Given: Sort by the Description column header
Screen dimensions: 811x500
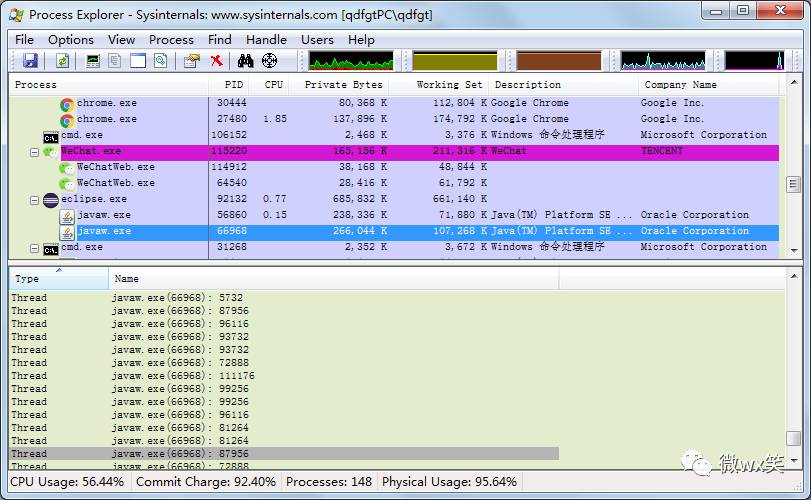Looking at the screenshot, I should click(563, 85).
